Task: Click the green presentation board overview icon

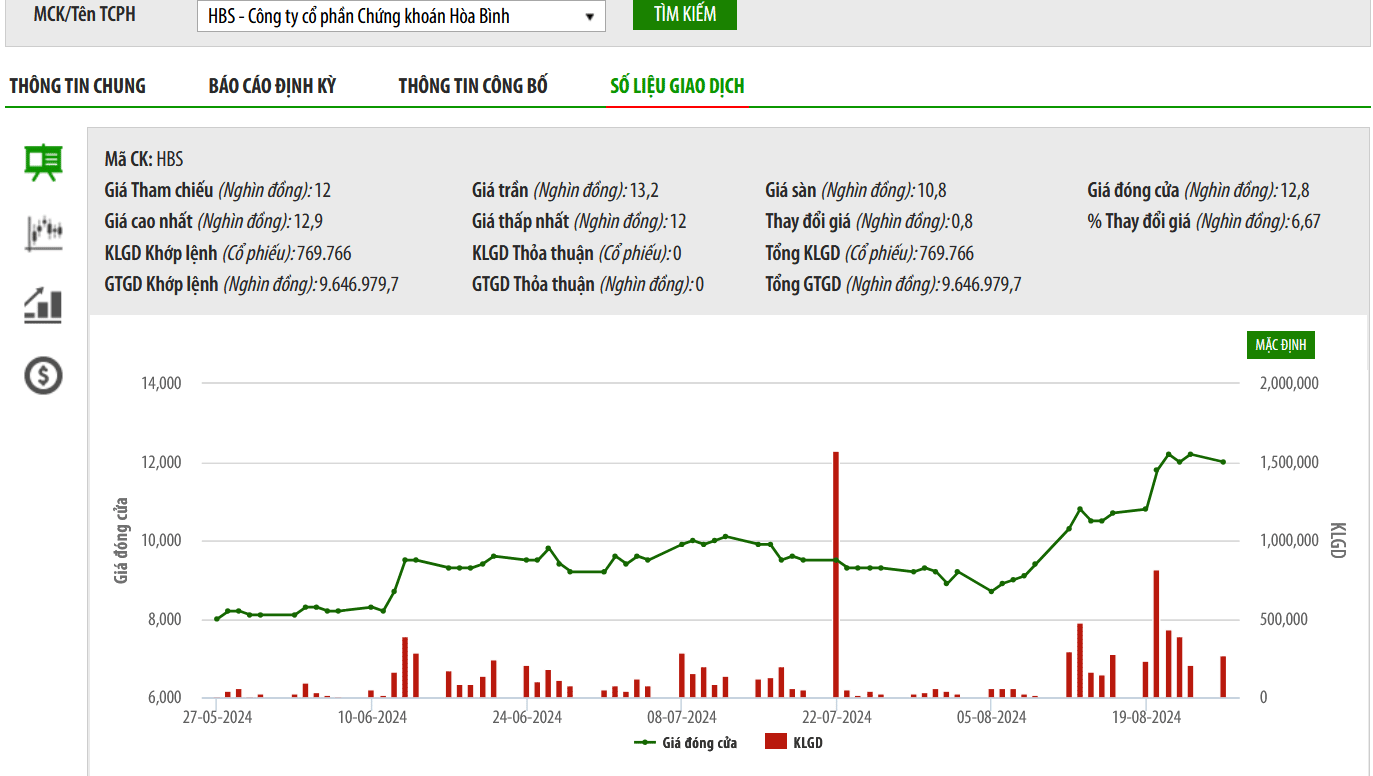Action: (x=43, y=162)
